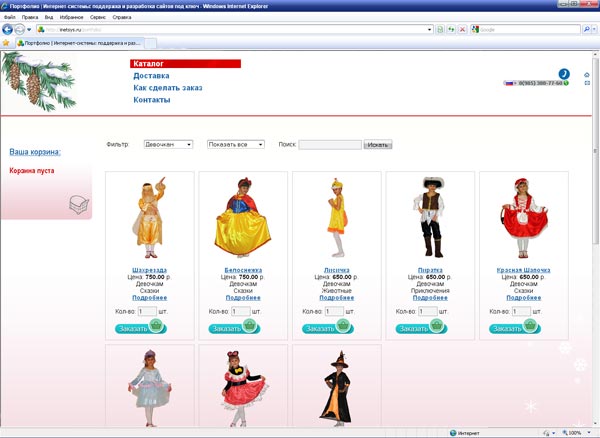Image resolution: width=600 pixels, height=438 pixels.
Task: Open the witch costume thumbnail in second row
Action: point(336,388)
